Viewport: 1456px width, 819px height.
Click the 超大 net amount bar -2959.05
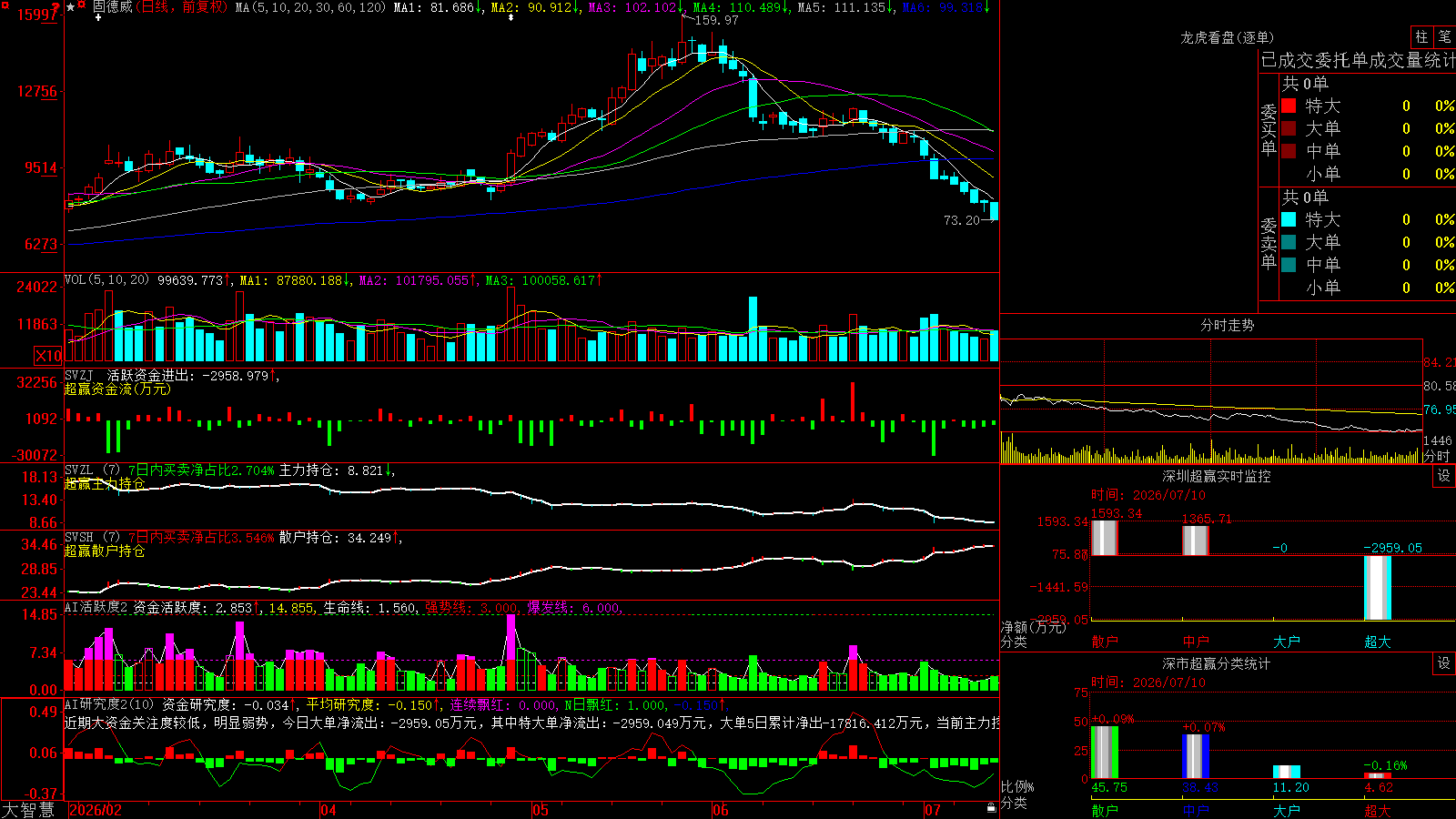coord(1377,588)
